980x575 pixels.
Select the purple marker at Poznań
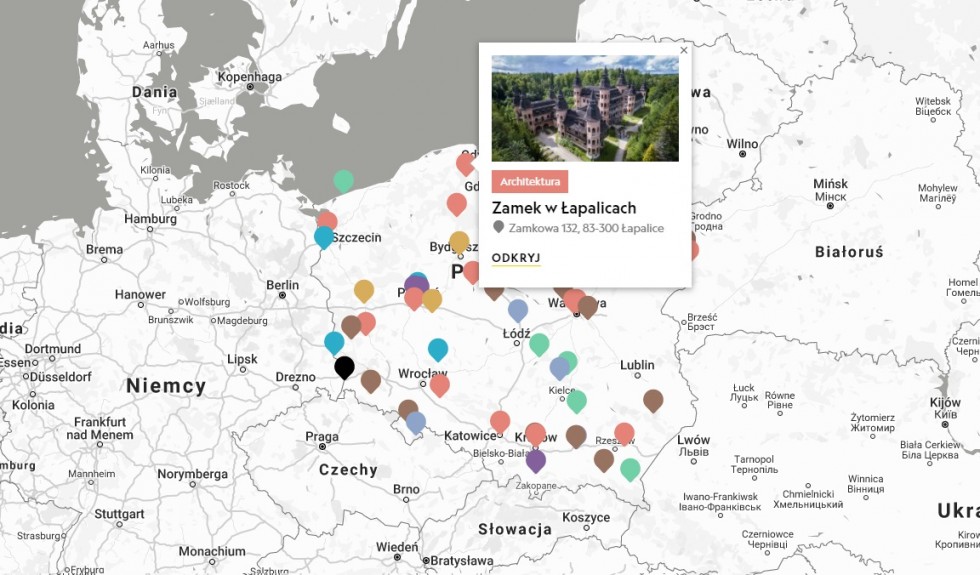(x=416, y=285)
